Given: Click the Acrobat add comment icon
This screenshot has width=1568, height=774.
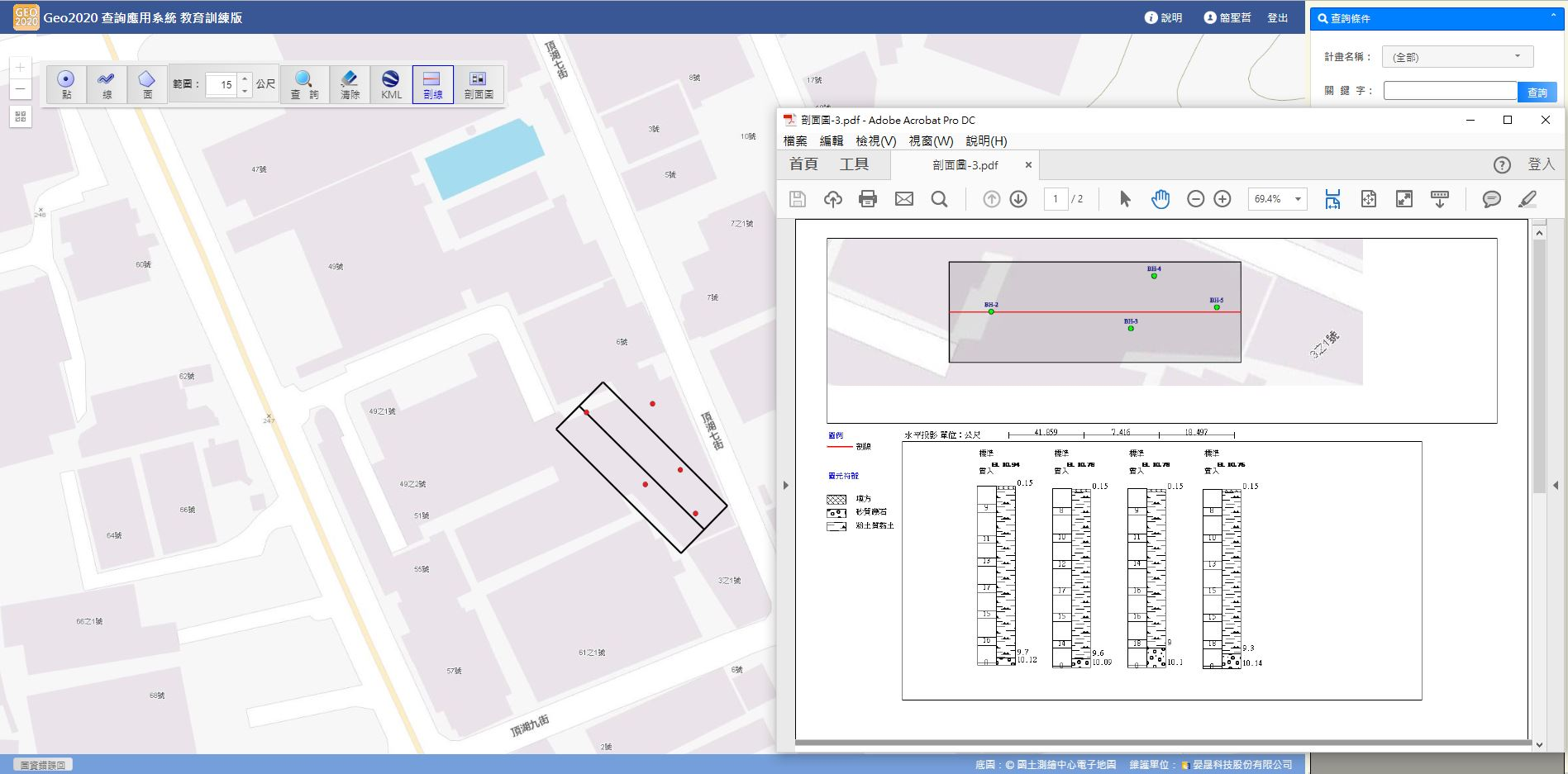Looking at the screenshot, I should pyautogui.click(x=1492, y=199).
